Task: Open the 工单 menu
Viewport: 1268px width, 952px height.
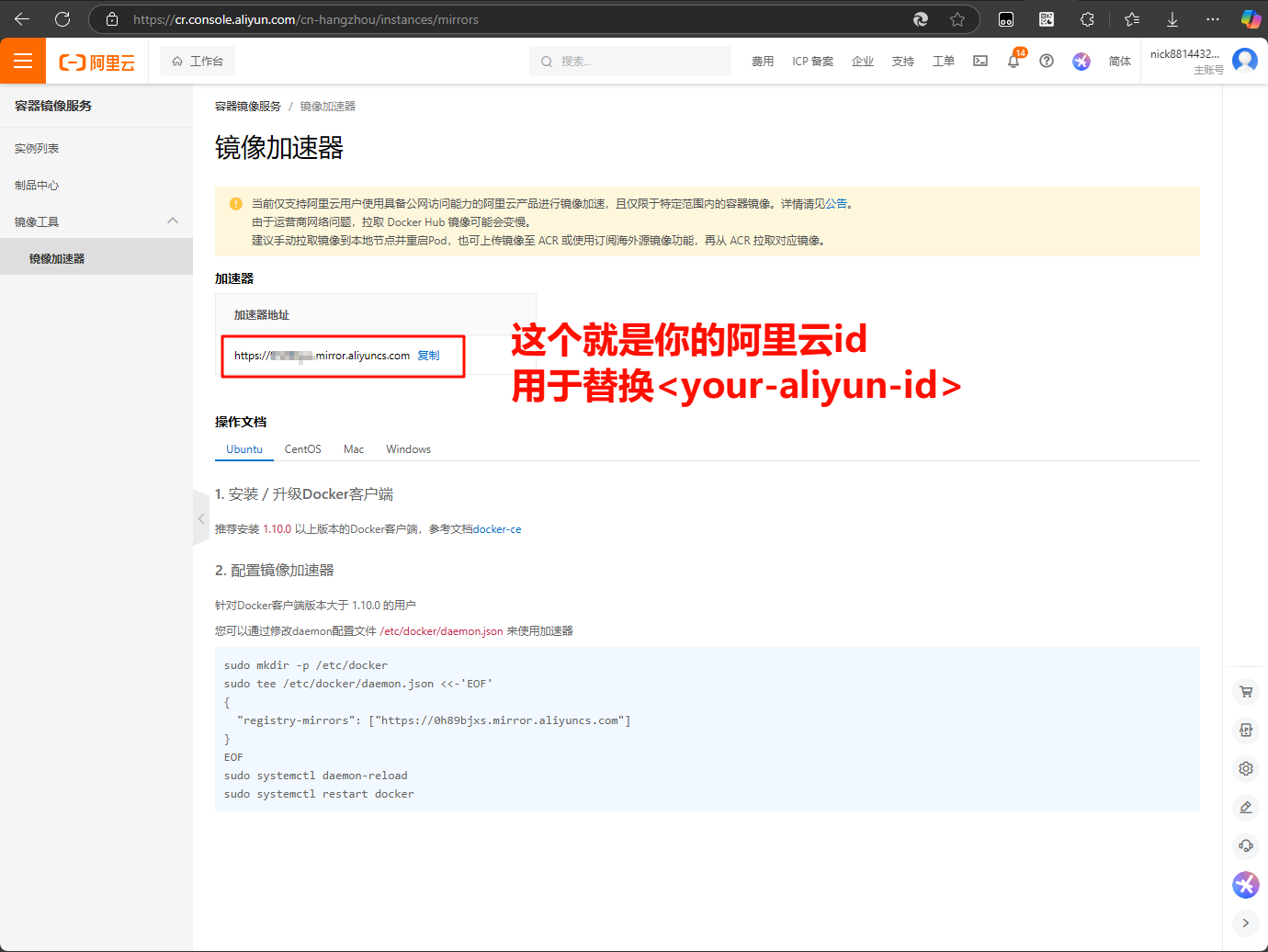Action: pos(944,62)
